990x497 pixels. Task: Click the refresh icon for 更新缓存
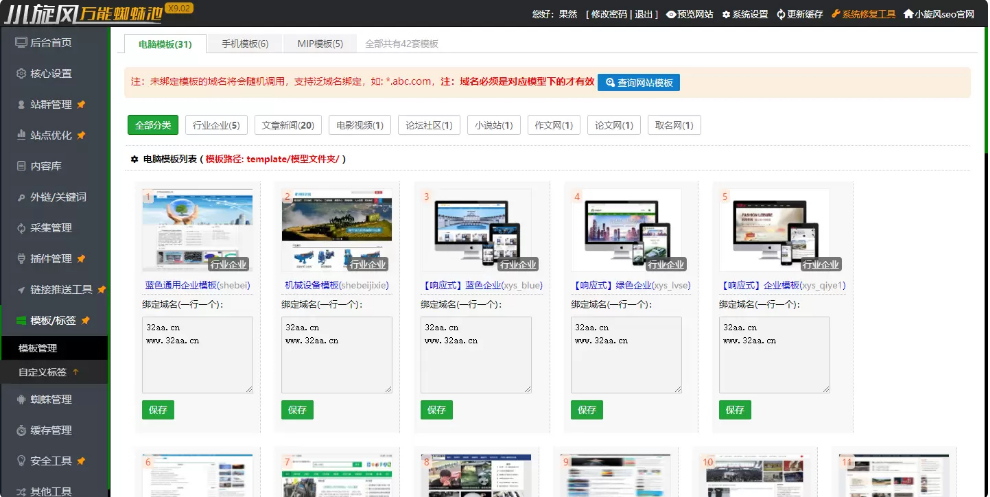click(x=781, y=14)
